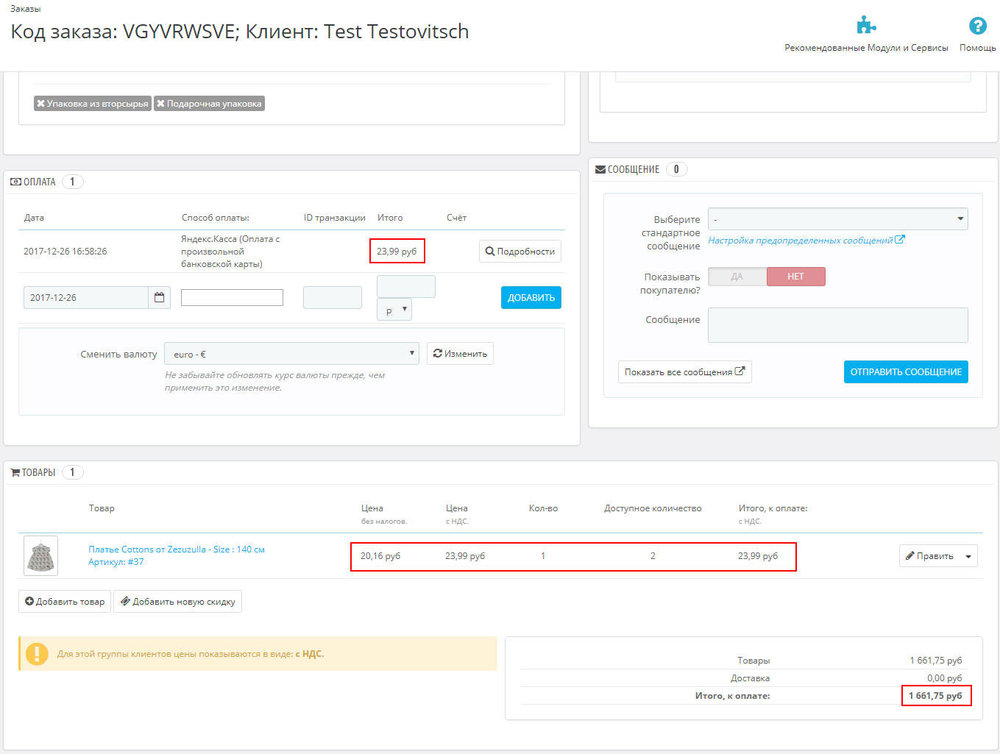This screenshot has height=754, width=1000.
Task: Click the Изменить currency button
Action: pos(460,353)
